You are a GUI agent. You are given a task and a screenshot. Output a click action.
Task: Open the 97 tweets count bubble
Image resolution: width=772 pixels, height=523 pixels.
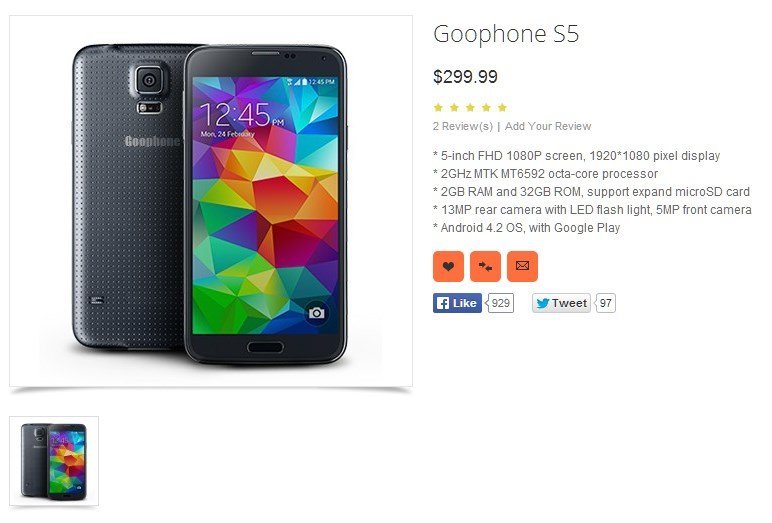pos(605,303)
